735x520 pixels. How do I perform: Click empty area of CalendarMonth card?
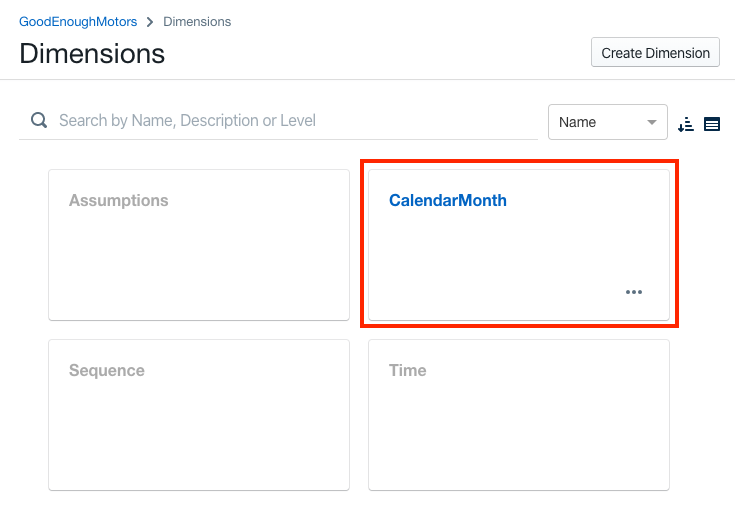point(500,255)
